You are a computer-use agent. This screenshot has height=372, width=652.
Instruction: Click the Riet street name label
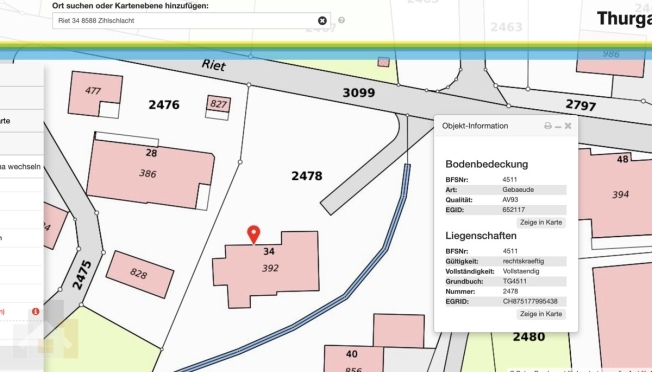(x=214, y=65)
